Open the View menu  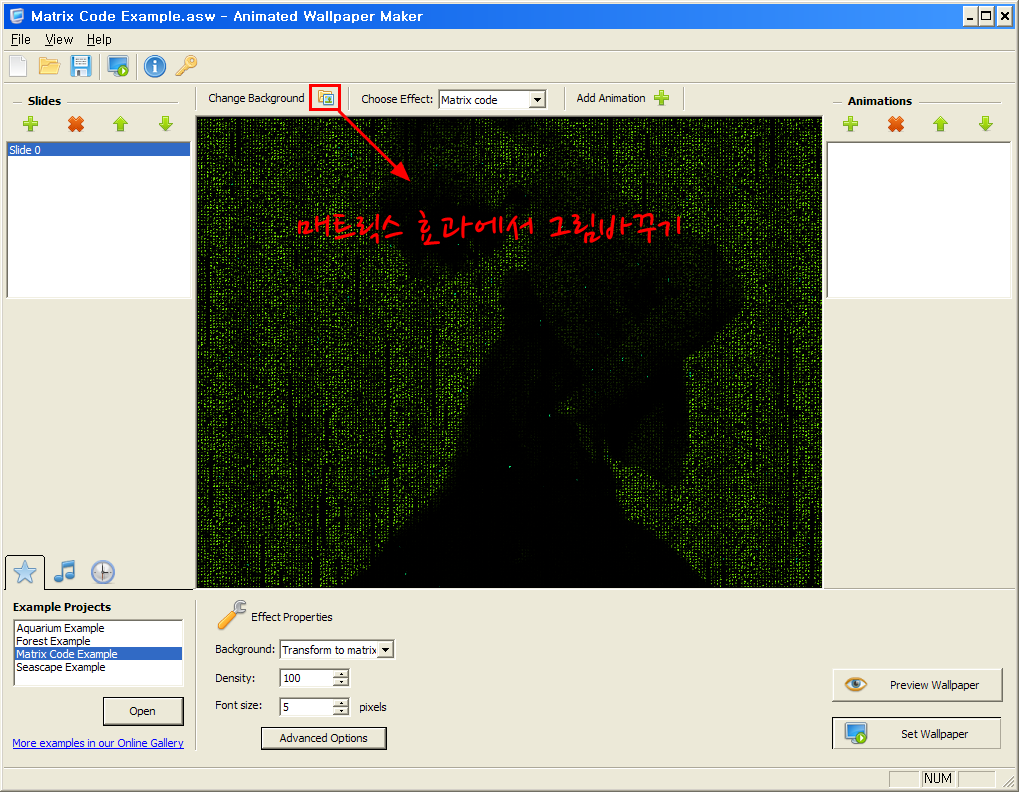click(59, 40)
